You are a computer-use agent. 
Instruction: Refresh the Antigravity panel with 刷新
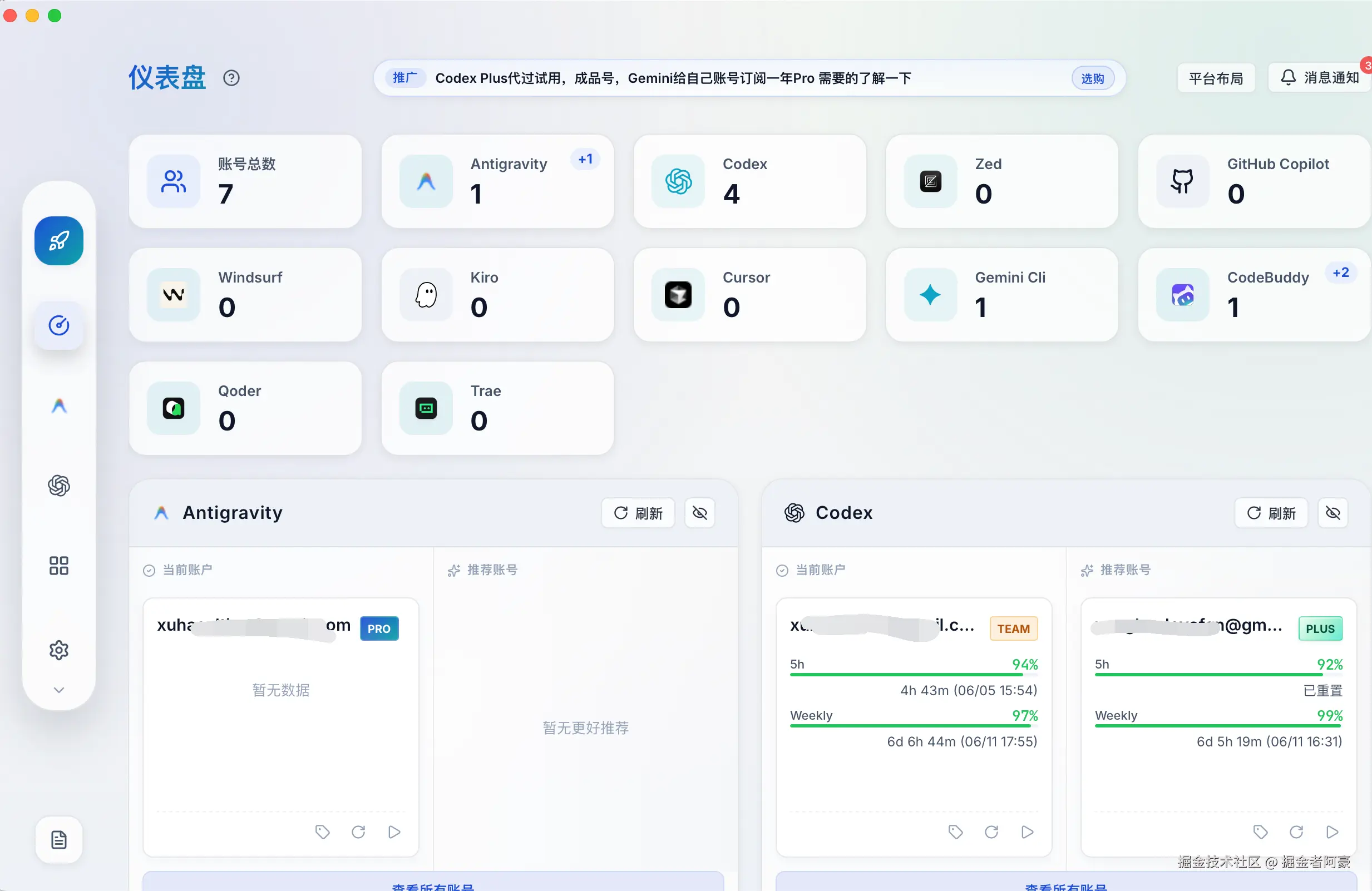point(638,513)
